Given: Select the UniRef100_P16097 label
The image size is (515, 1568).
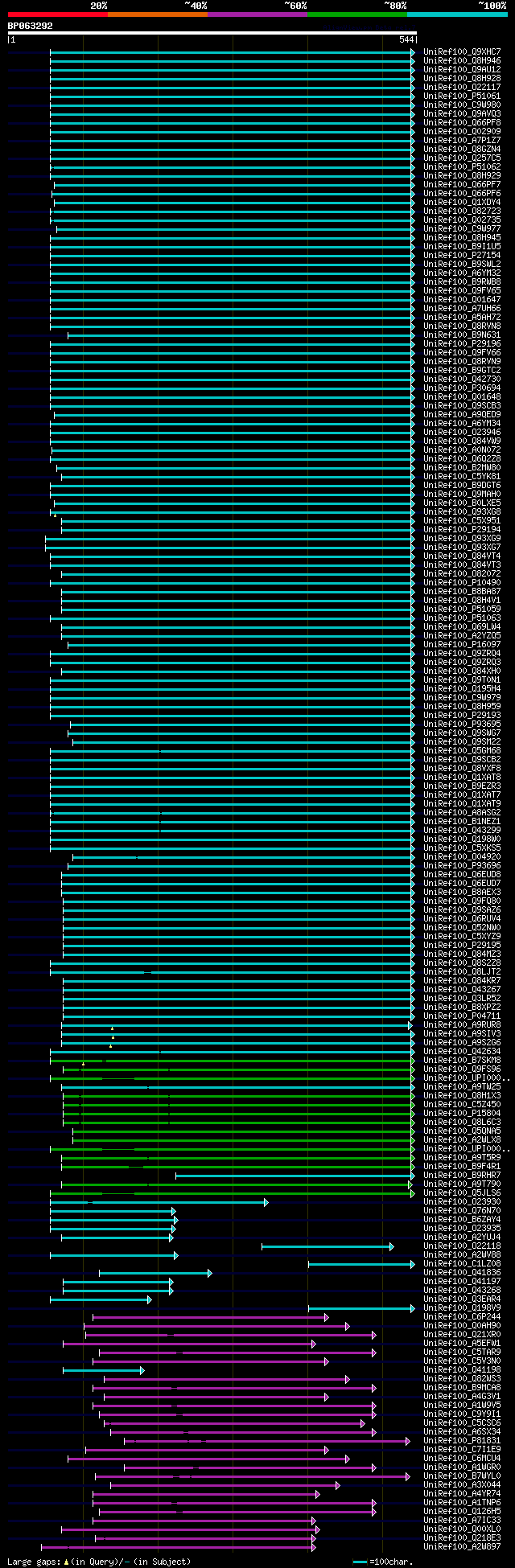Looking at the screenshot, I should click(x=462, y=644).
